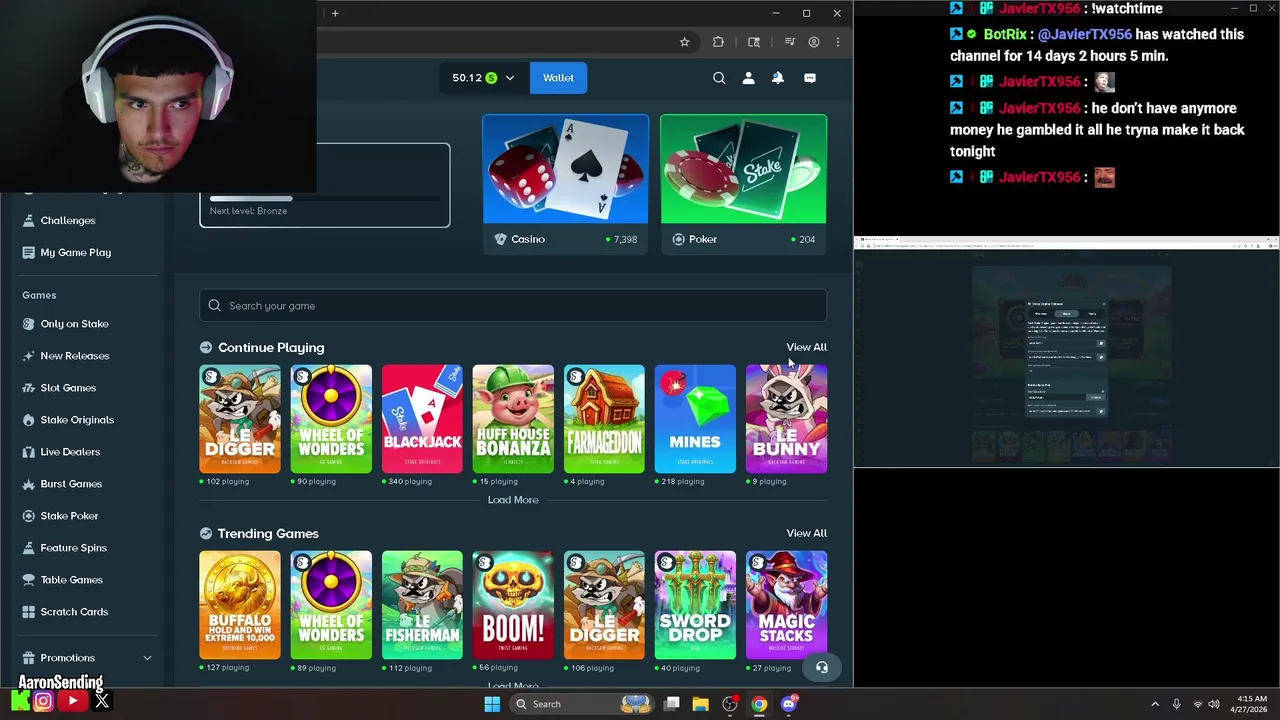The image size is (1280, 720).
Task: Click the Next level: Bronze progress bar
Action: pyautogui.click(x=325, y=199)
